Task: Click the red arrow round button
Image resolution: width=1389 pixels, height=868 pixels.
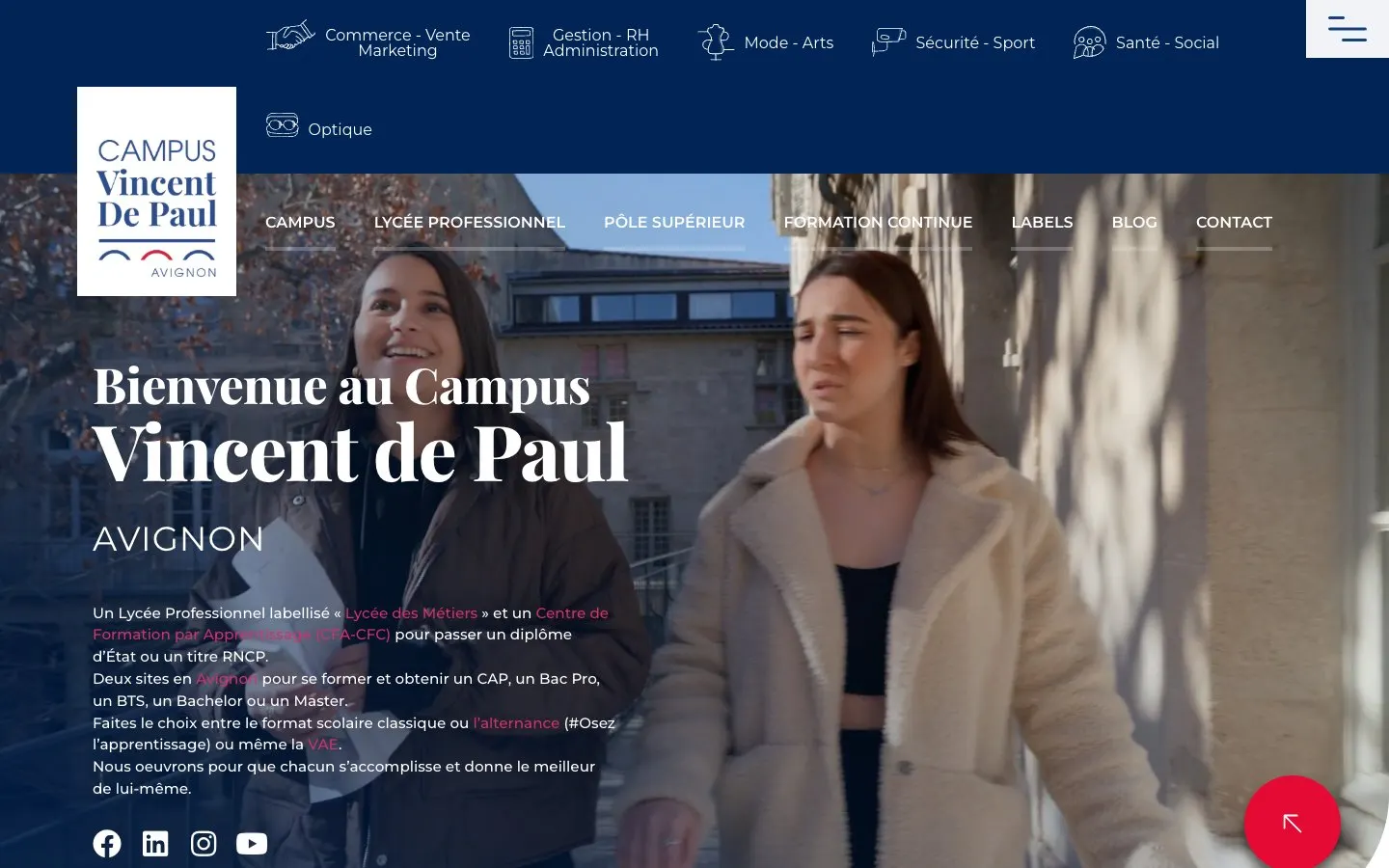Action: (x=1293, y=823)
